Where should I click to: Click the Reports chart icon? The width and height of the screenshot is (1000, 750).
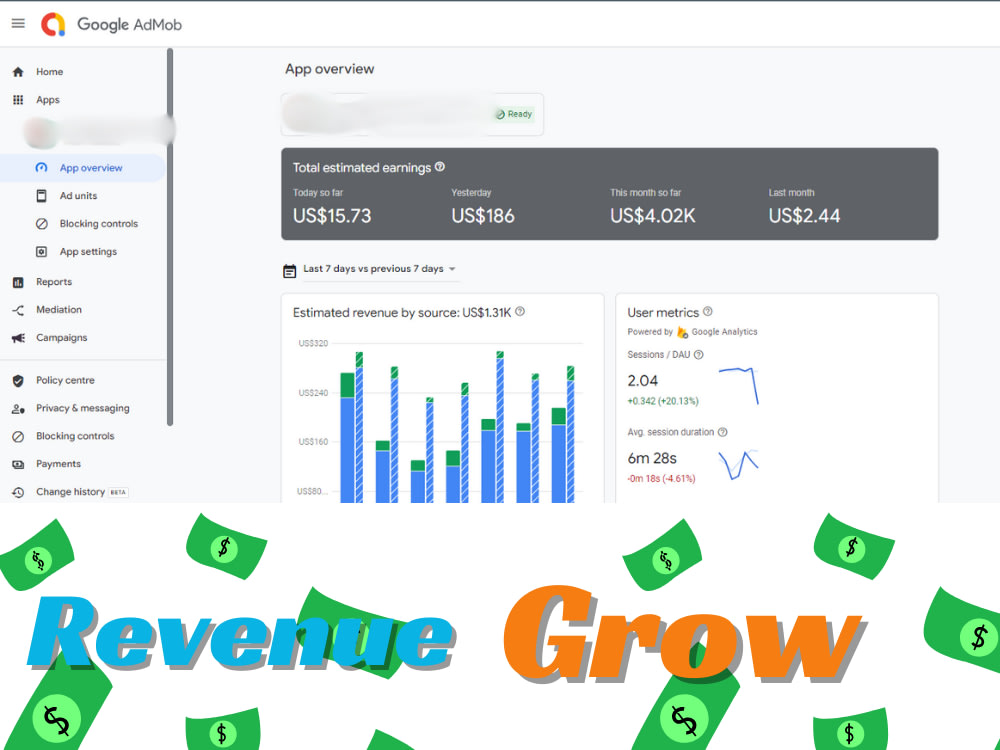18,282
